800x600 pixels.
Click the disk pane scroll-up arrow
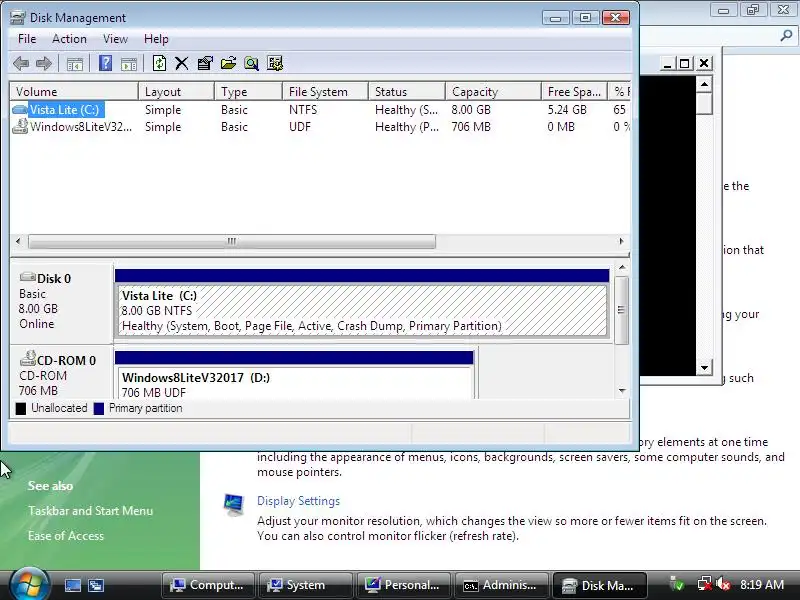click(x=622, y=267)
